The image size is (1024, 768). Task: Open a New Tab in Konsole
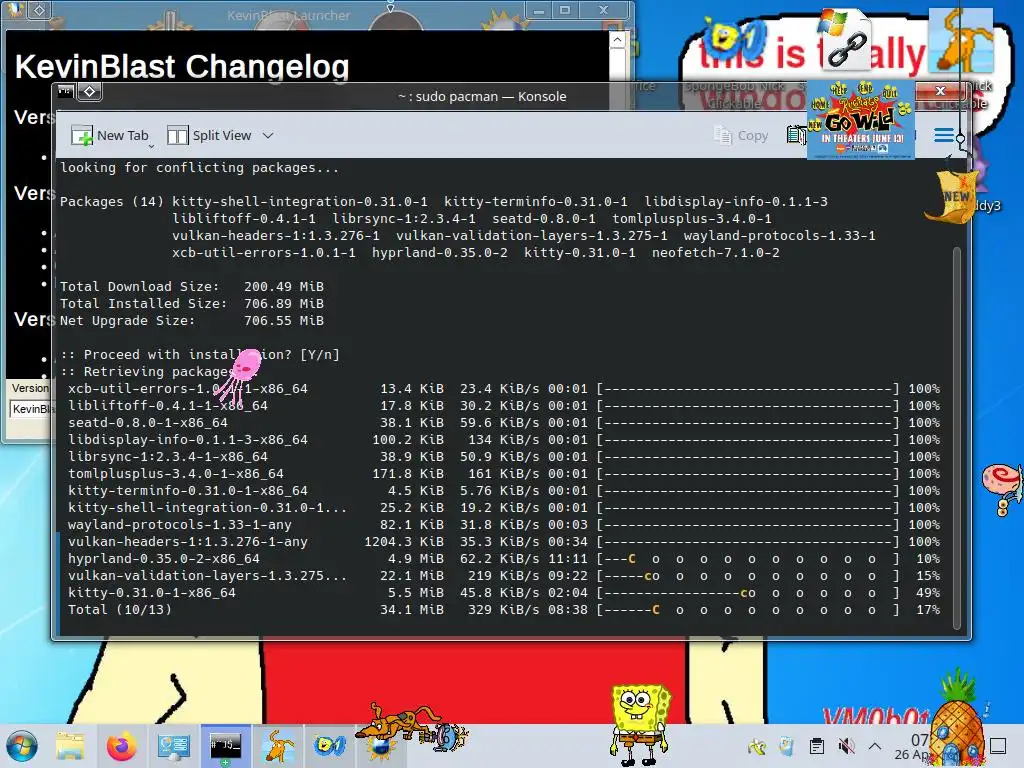(x=110, y=135)
